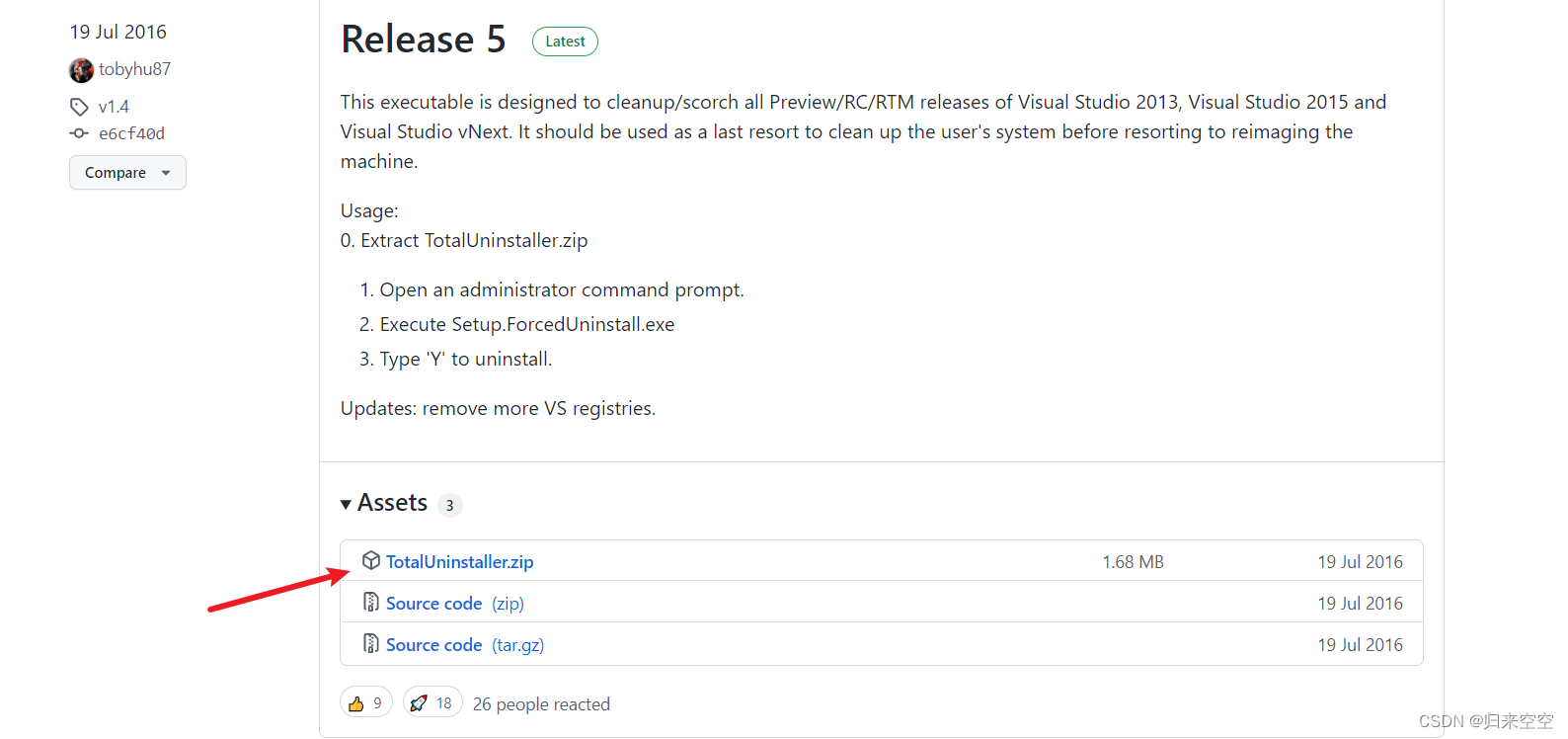Click the 'Usage:' label
Screen dimensions: 1568x739
pos(369,210)
